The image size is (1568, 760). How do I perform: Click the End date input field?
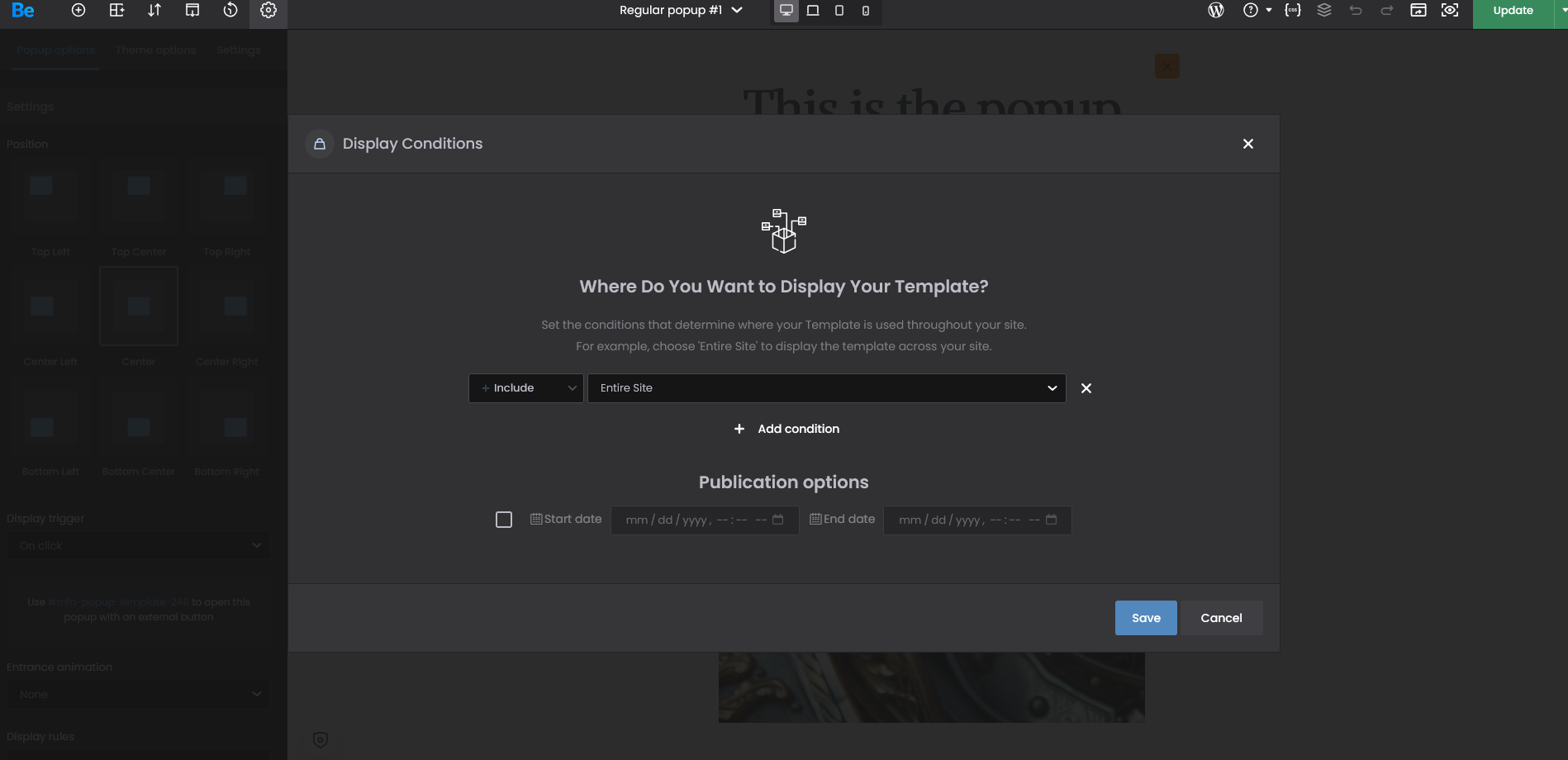click(x=967, y=520)
